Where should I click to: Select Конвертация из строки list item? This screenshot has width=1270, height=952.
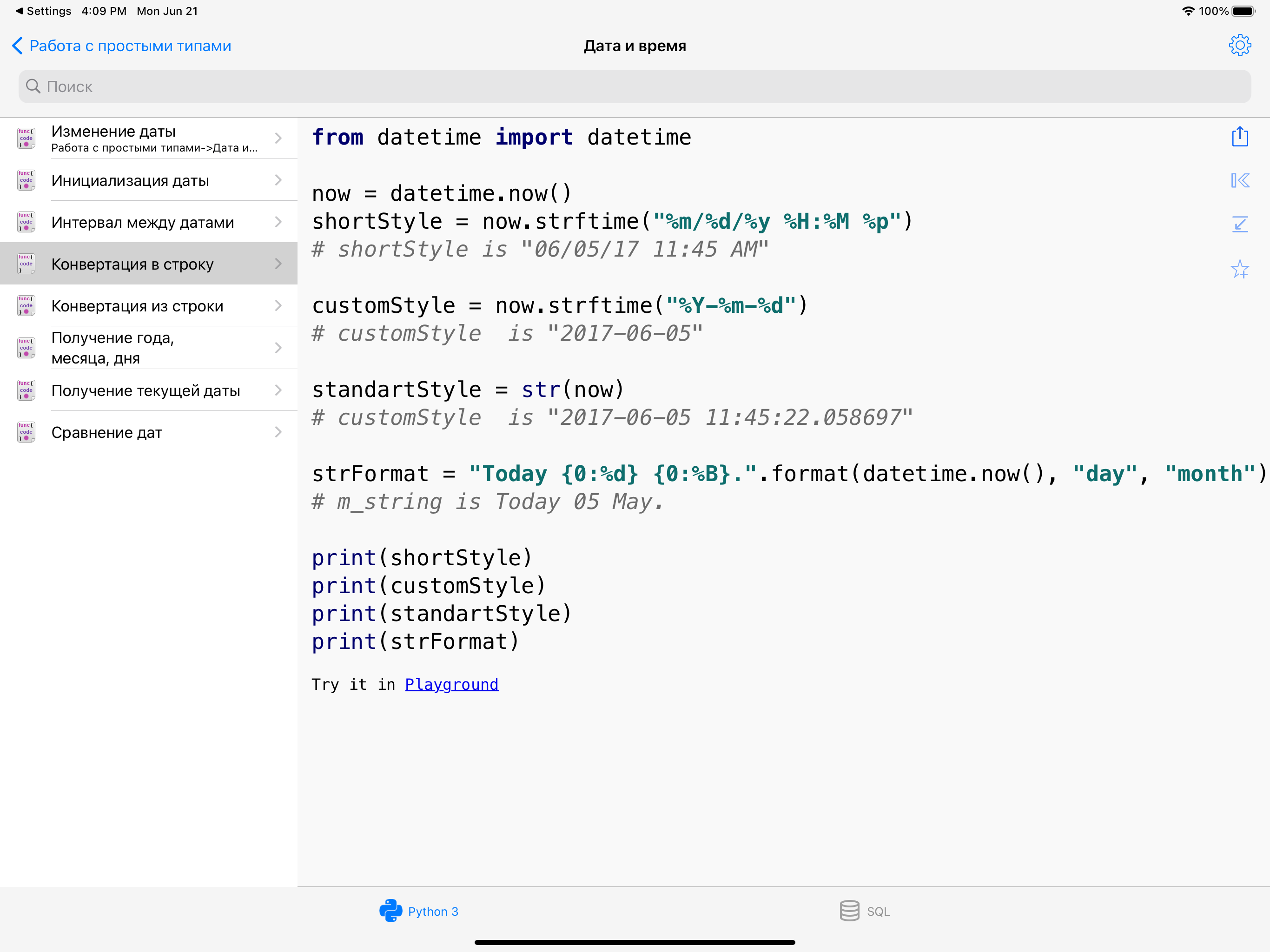(149, 306)
